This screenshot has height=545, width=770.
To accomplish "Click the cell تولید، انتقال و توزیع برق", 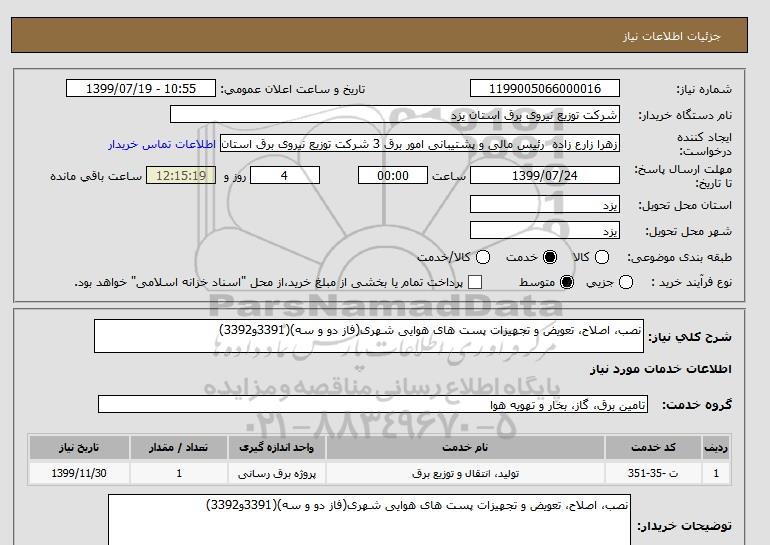I will [465, 473].
